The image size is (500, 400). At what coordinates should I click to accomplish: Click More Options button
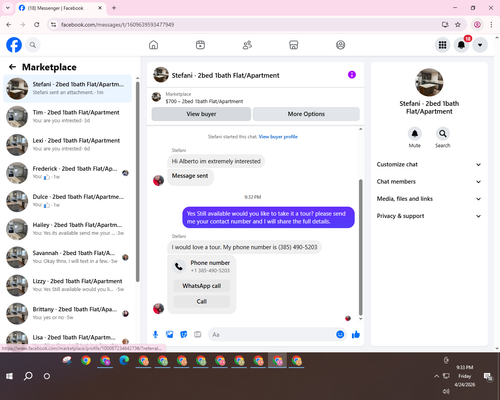(306, 114)
